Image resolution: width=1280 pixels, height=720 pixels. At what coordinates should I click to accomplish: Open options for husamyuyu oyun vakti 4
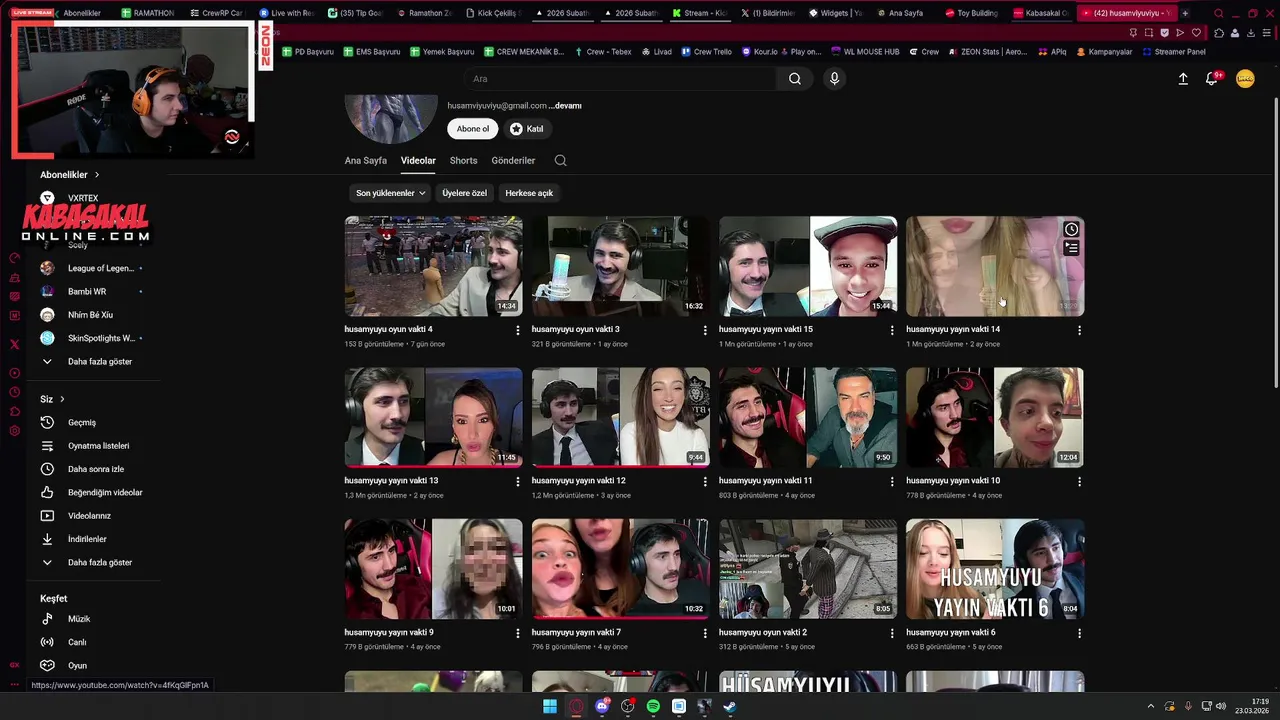click(x=517, y=330)
